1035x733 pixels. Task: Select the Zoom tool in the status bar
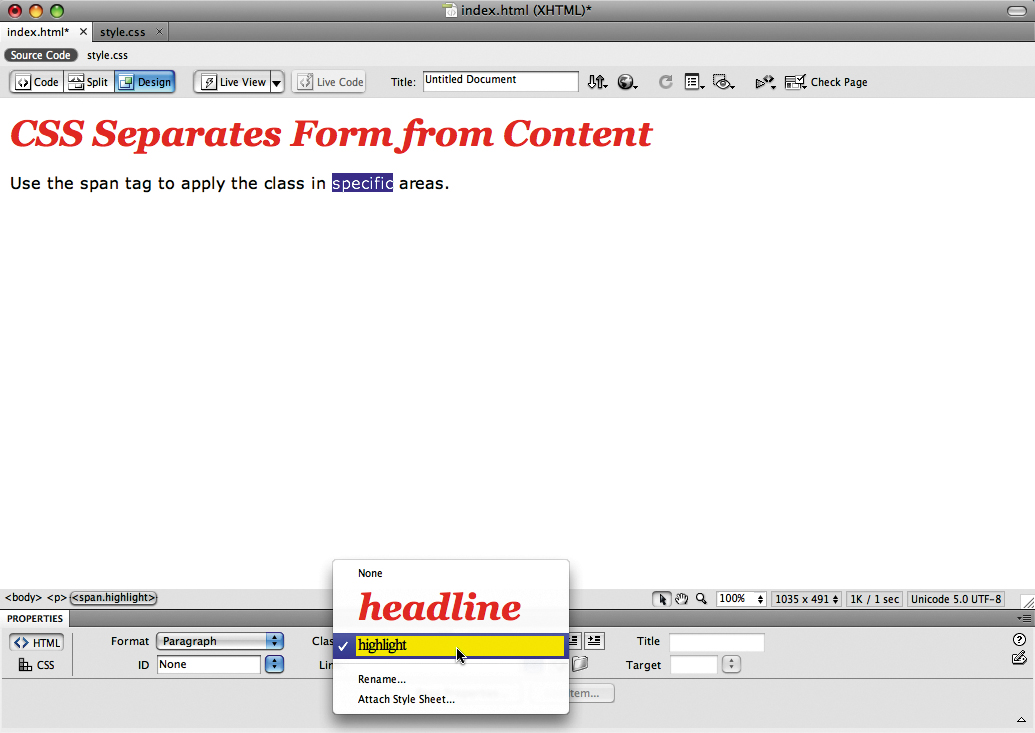tap(699, 598)
